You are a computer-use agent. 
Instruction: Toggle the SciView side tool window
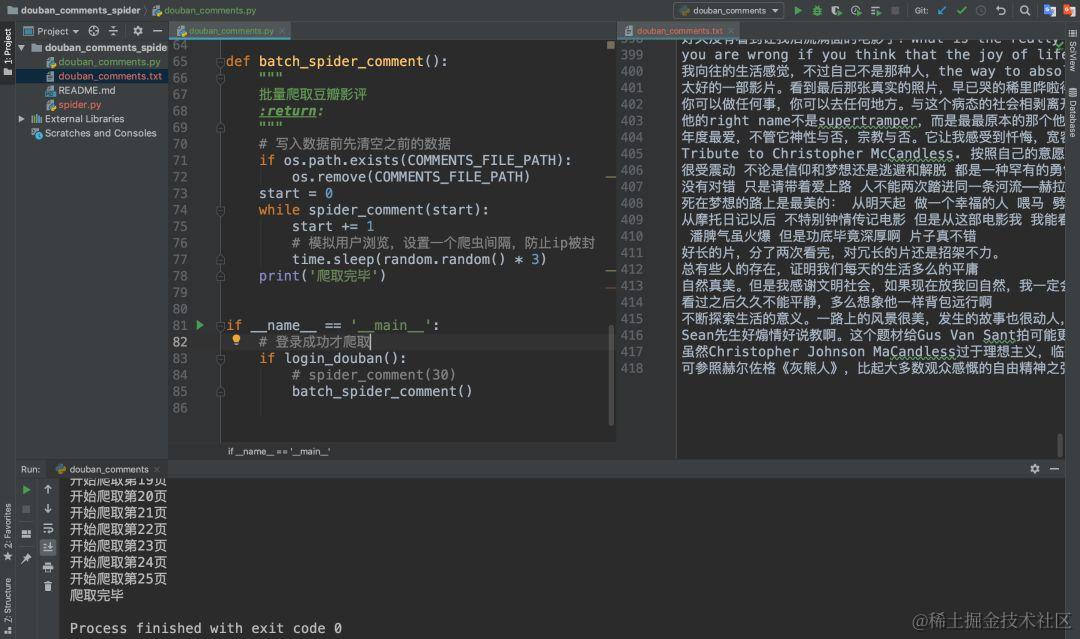coord(1072,52)
